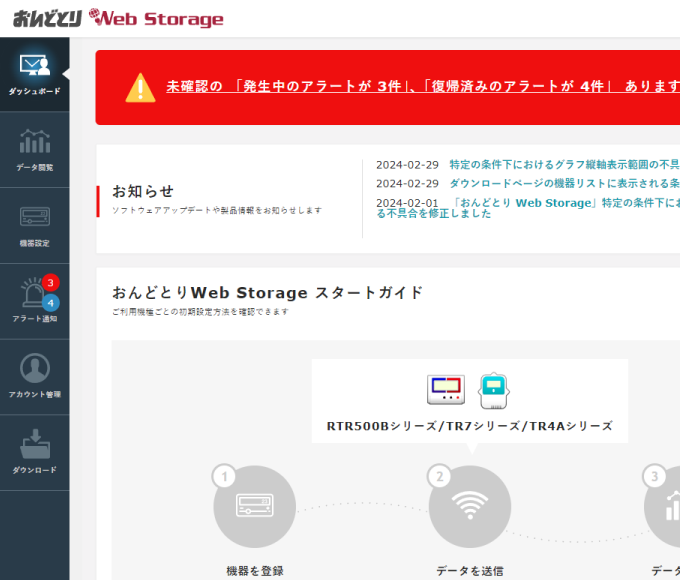Click the warning triangle icon in red banner
680x580 pixels.
140,88
